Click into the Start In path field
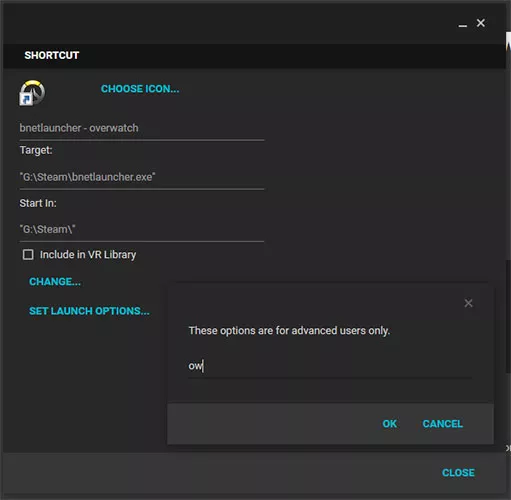511x500 pixels. (x=142, y=230)
